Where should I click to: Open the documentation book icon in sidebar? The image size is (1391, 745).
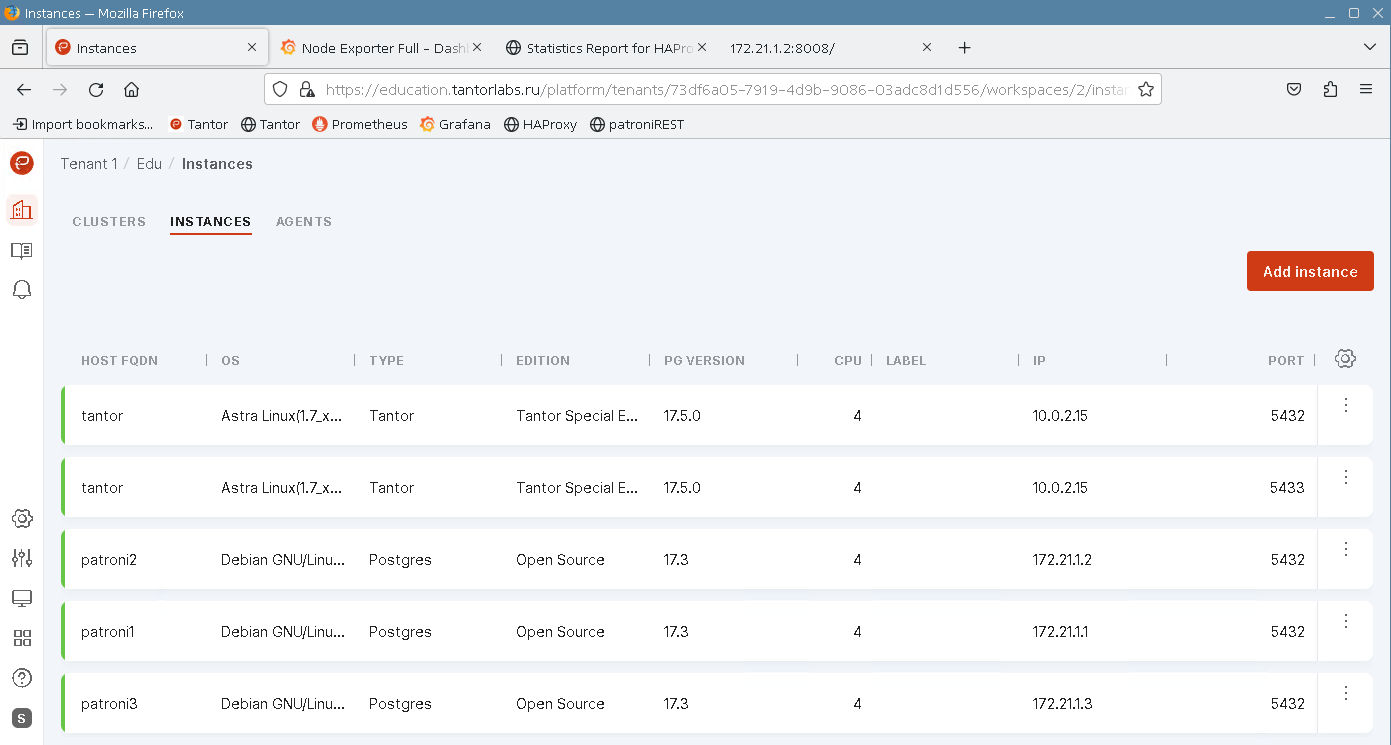tap(22, 250)
